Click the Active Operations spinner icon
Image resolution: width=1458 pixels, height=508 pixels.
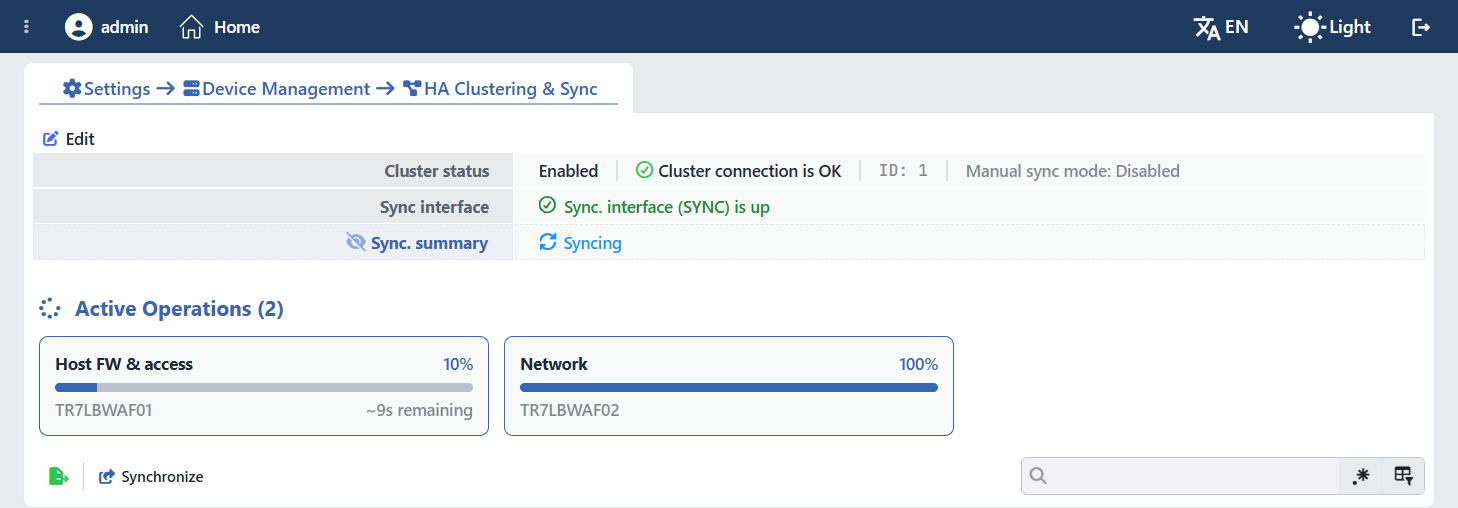pyautogui.click(x=50, y=308)
